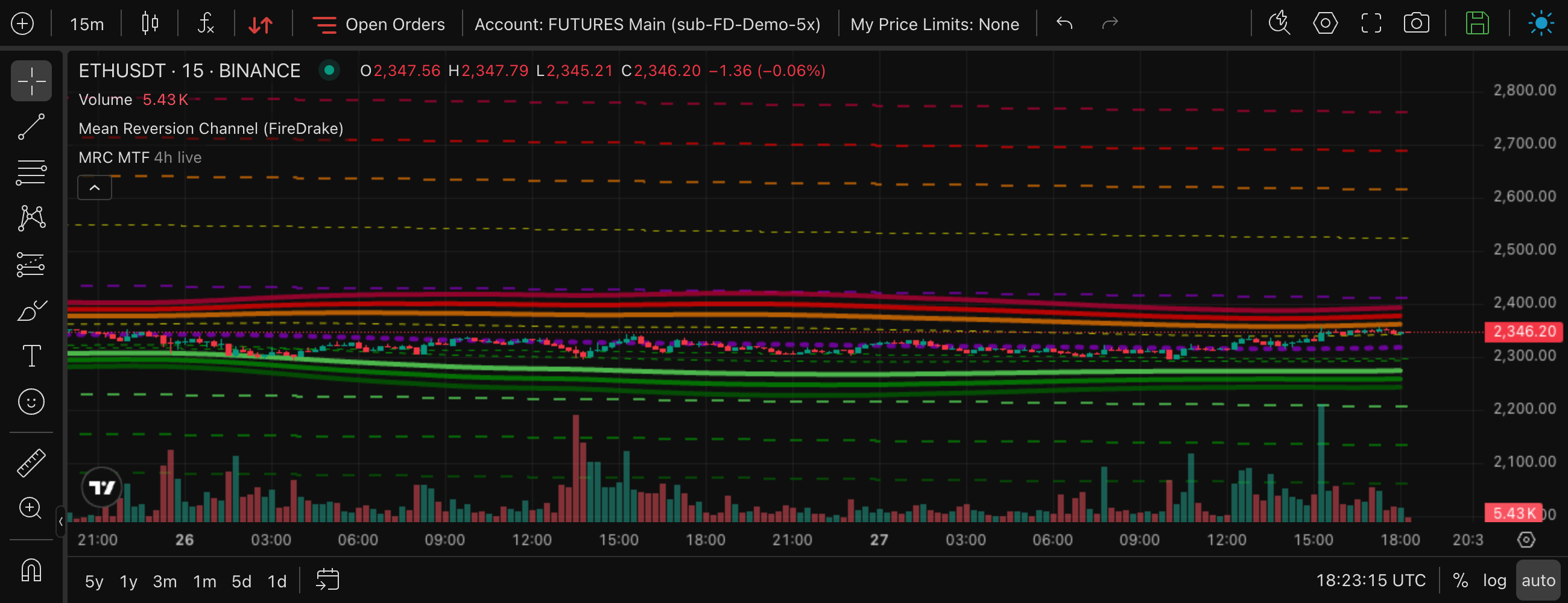Viewport: 1568px width, 603px height.
Task: Take a chart snapshot with camera
Action: point(1416,24)
